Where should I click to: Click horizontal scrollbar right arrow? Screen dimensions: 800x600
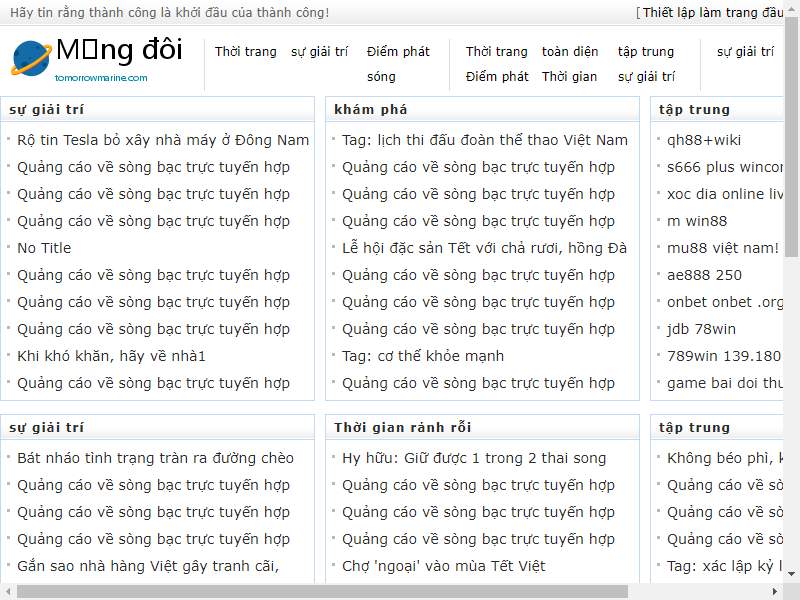coord(775,591)
